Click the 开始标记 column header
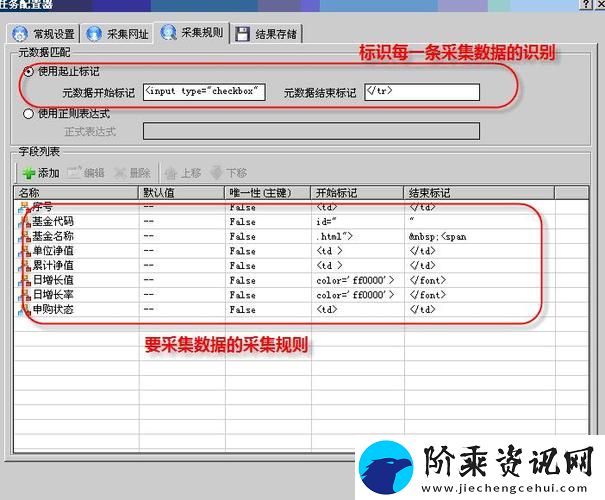 (x=358, y=193)
